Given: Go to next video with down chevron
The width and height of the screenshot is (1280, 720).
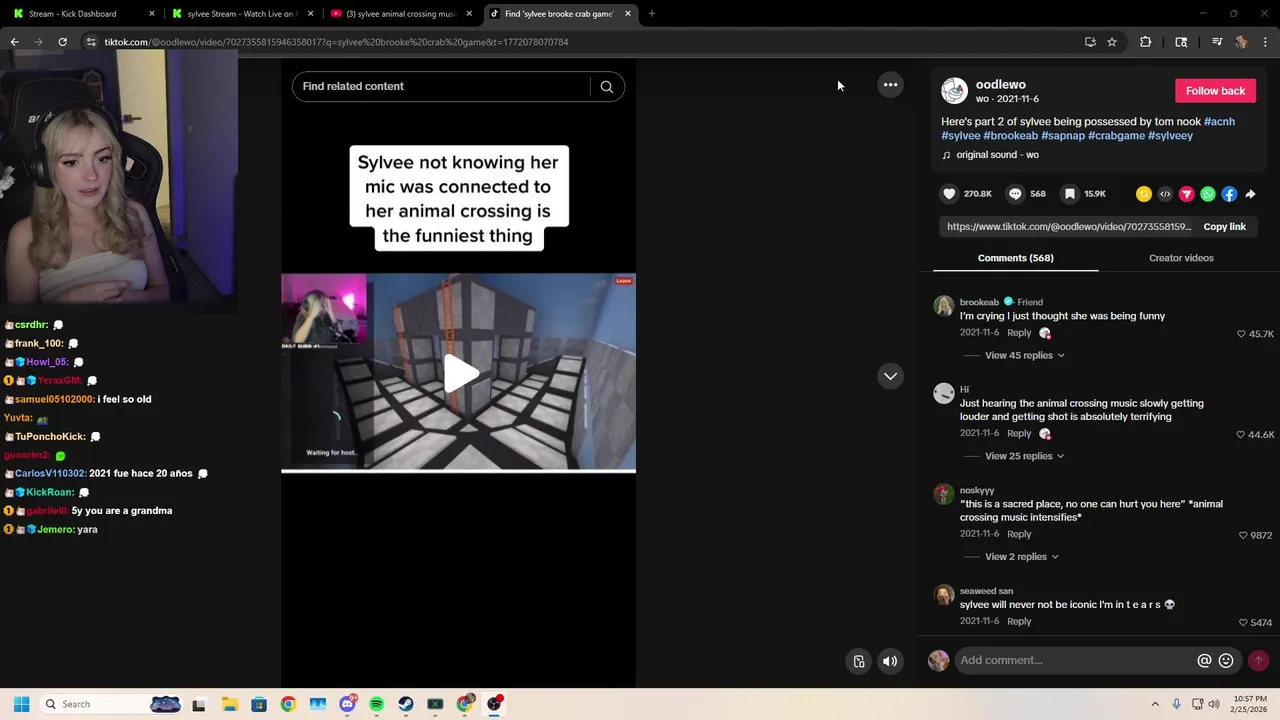Looking at the screenshot, I should 890,376.
